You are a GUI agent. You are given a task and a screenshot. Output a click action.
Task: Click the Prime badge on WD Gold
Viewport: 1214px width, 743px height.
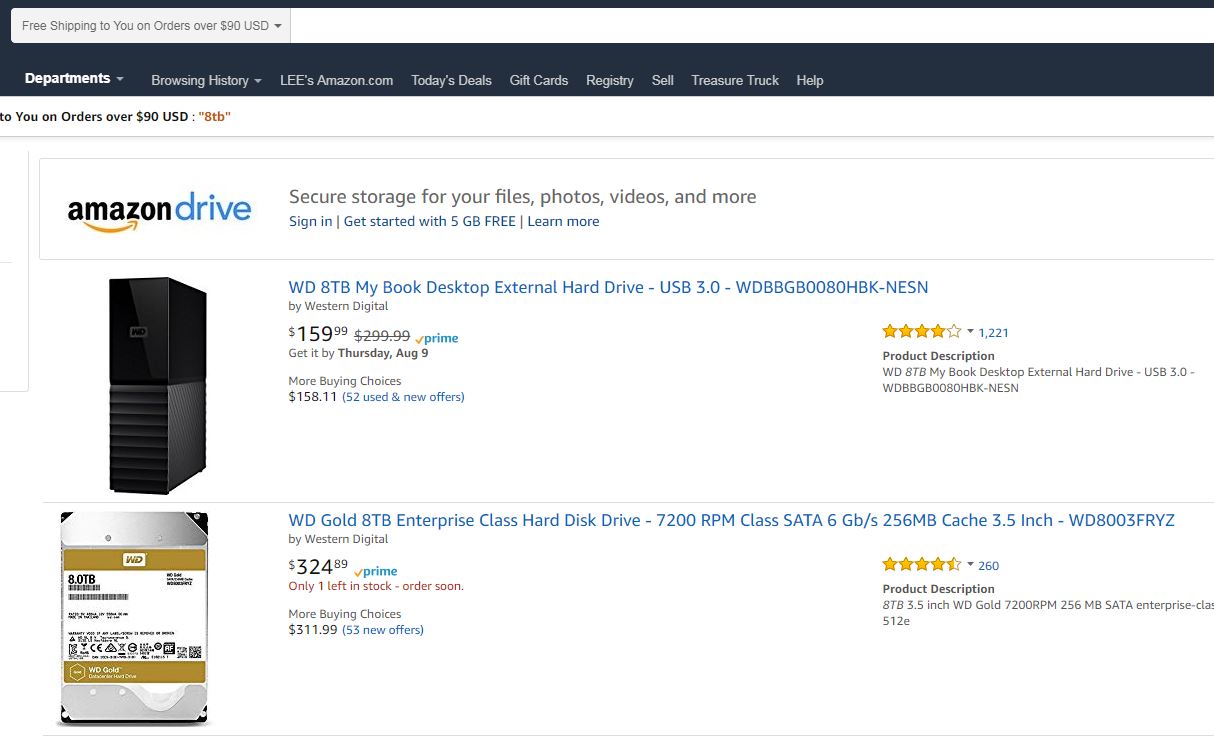tap(376, 571)
